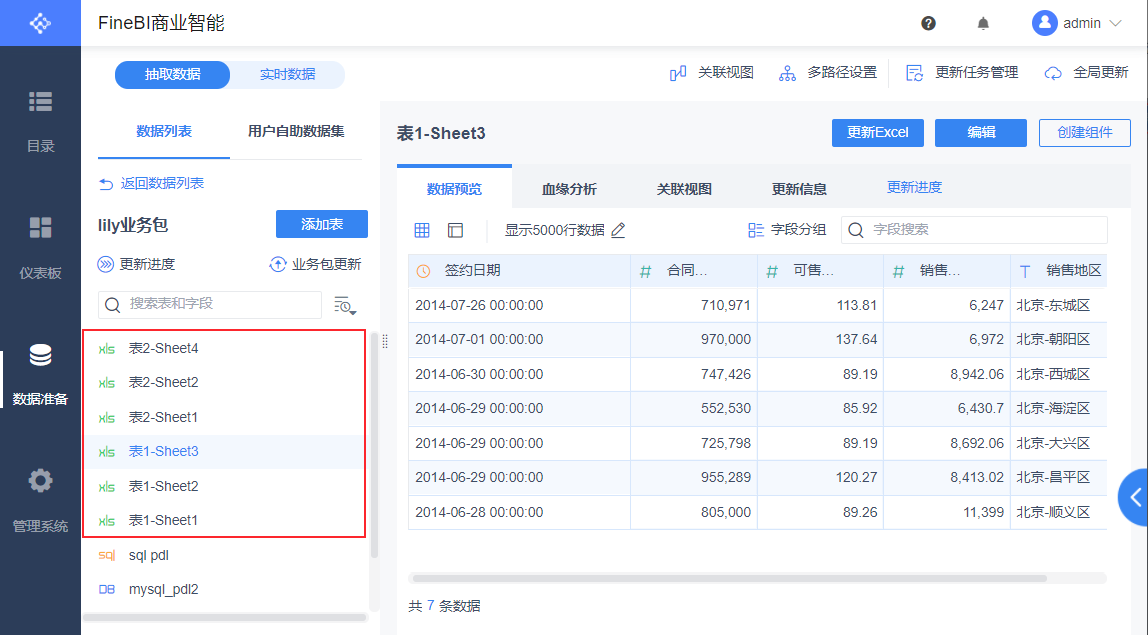Select 表2-Sheet4 in the table list

(224, 349)
